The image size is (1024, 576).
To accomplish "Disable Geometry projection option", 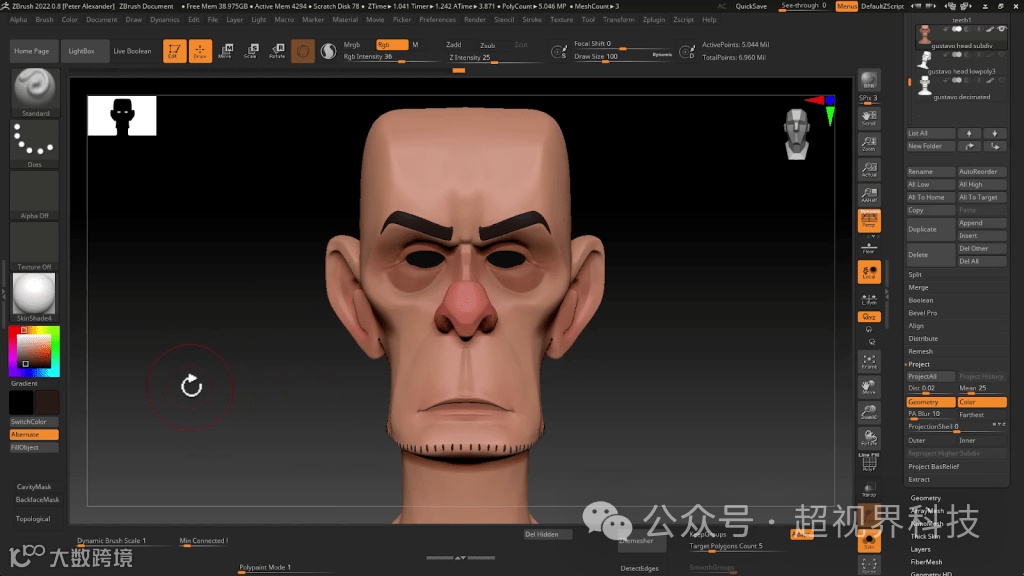I will 931,402.
